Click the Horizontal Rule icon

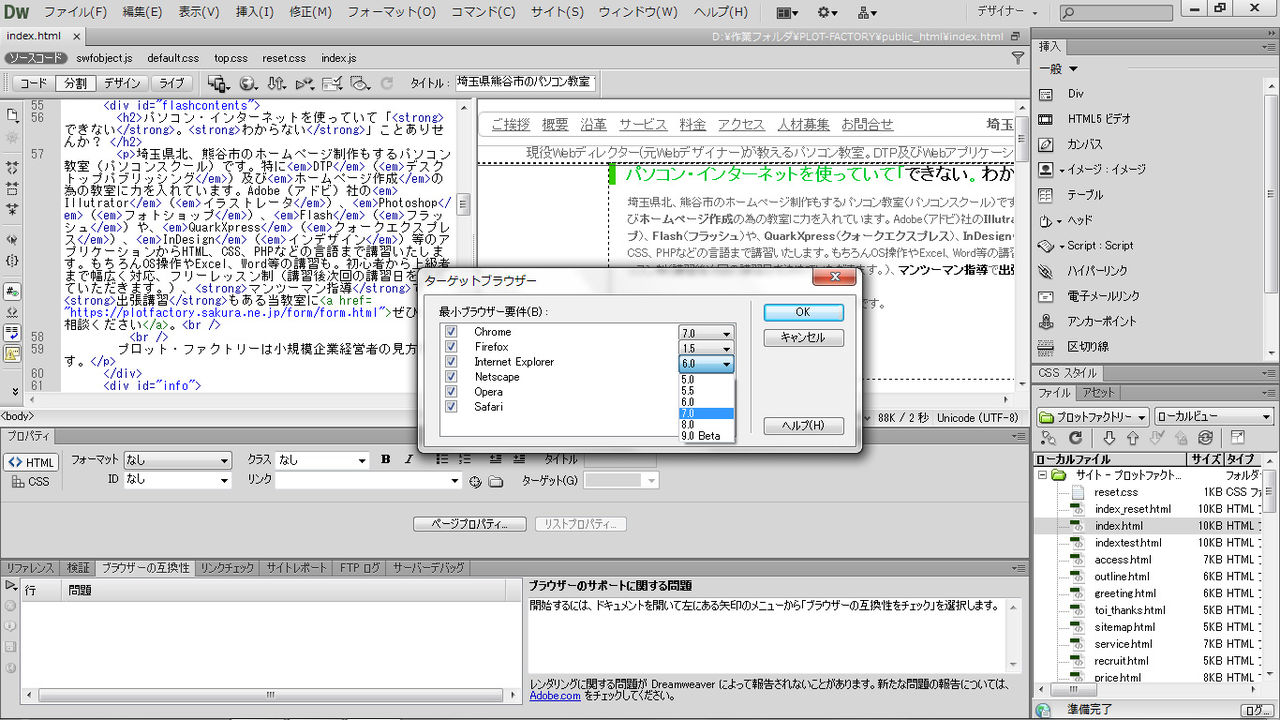[x=1046, y=347]
